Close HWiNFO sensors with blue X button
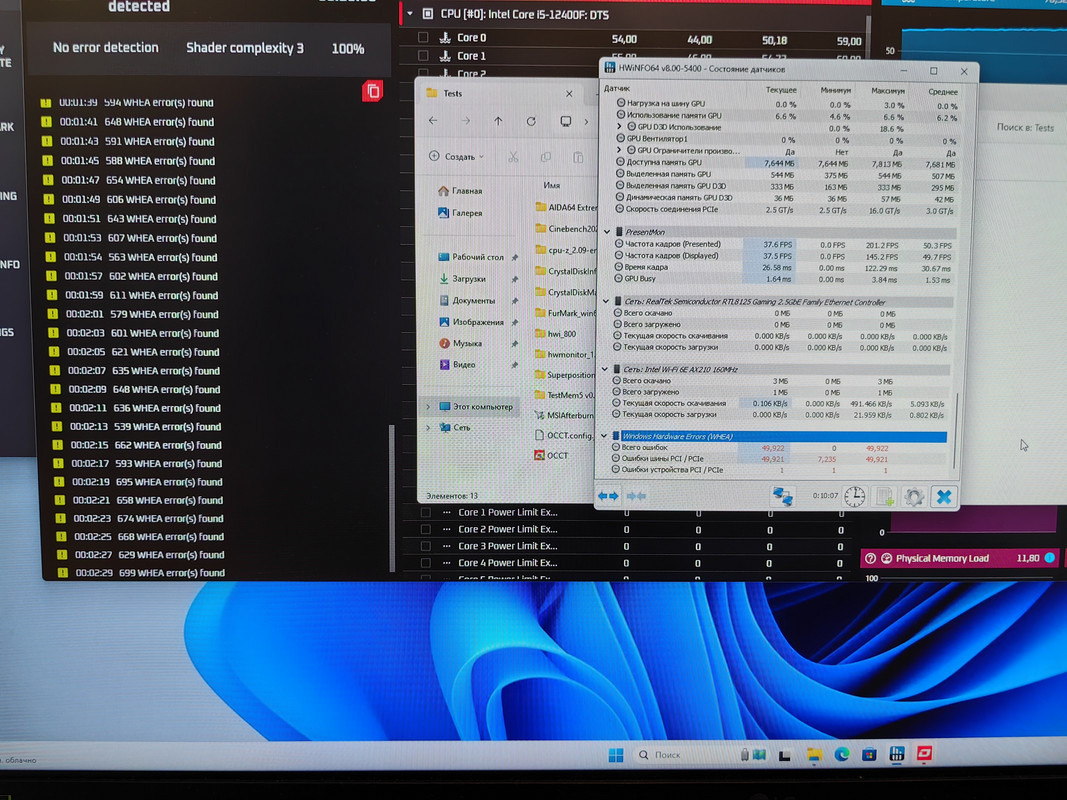The height and width of the screenshot is (800, 1067). click(944, 497)
